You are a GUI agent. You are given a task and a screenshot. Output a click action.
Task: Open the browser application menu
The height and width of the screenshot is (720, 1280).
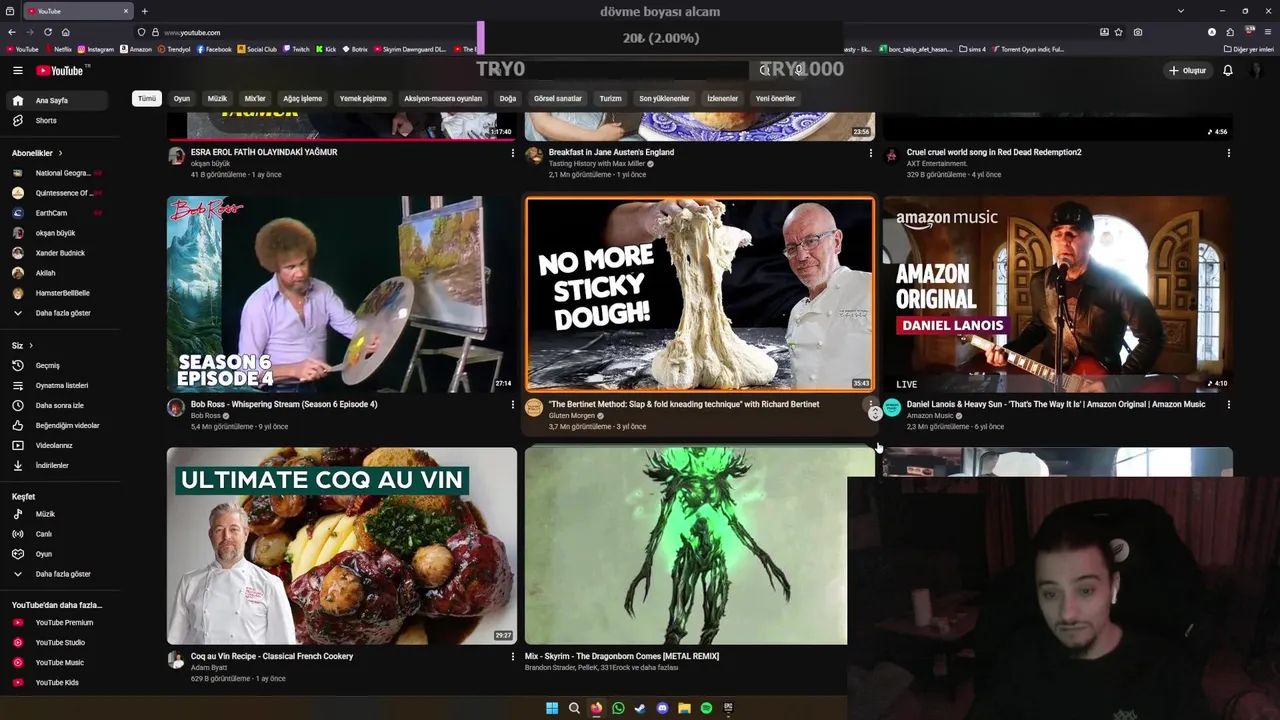coord(1267,32)
